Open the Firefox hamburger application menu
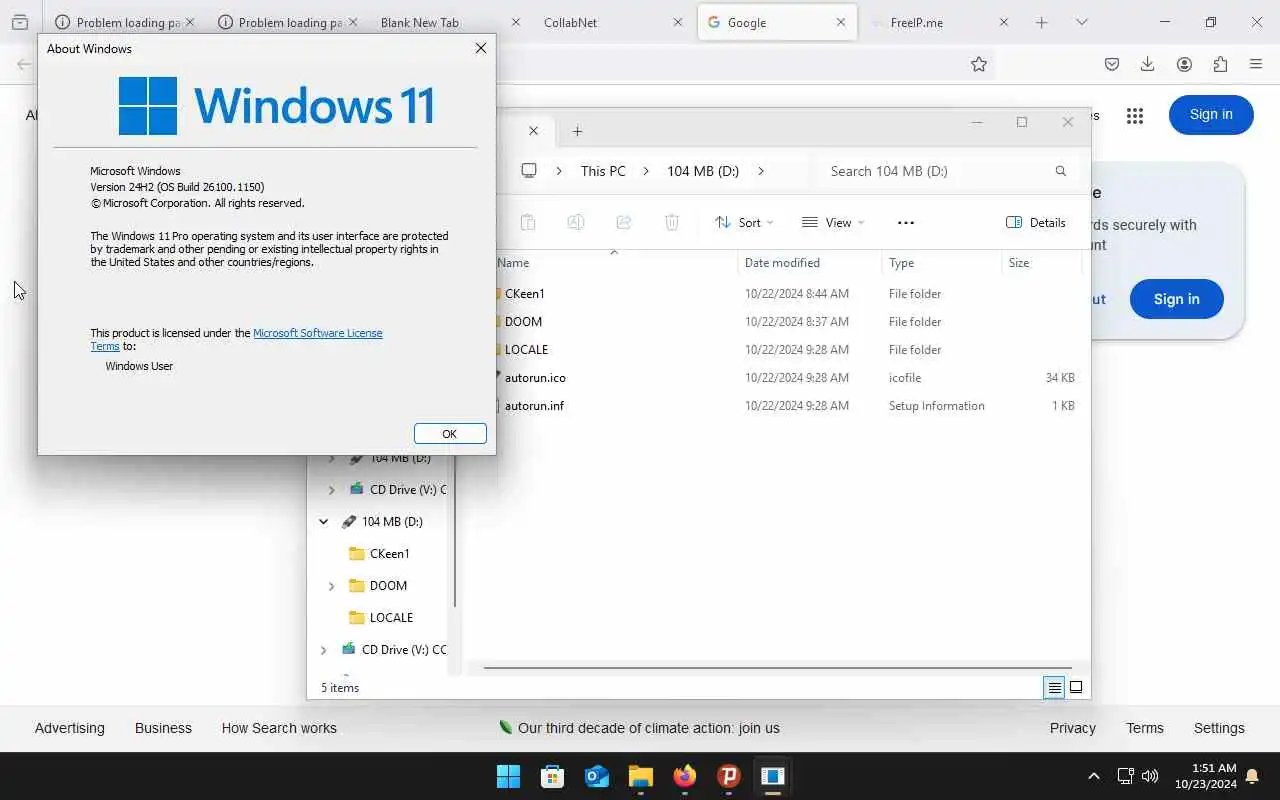This screenshot has height=800, width=1280. pos(1256,64)
